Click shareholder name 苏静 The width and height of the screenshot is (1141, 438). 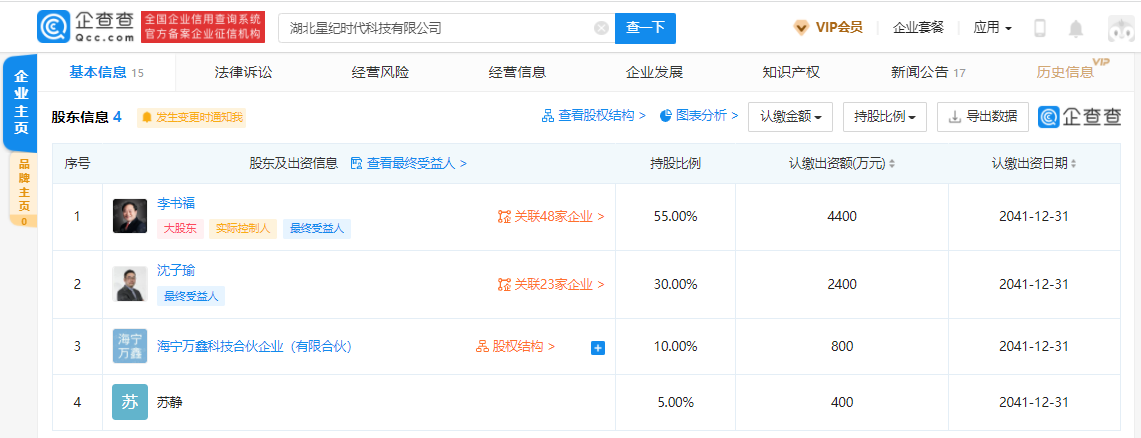tap(170, 402)
